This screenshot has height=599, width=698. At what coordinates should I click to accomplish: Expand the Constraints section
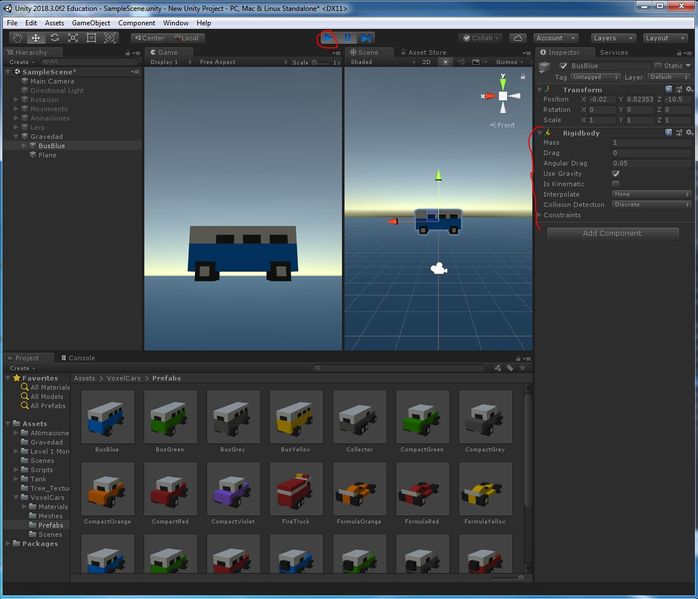point(540,215)
